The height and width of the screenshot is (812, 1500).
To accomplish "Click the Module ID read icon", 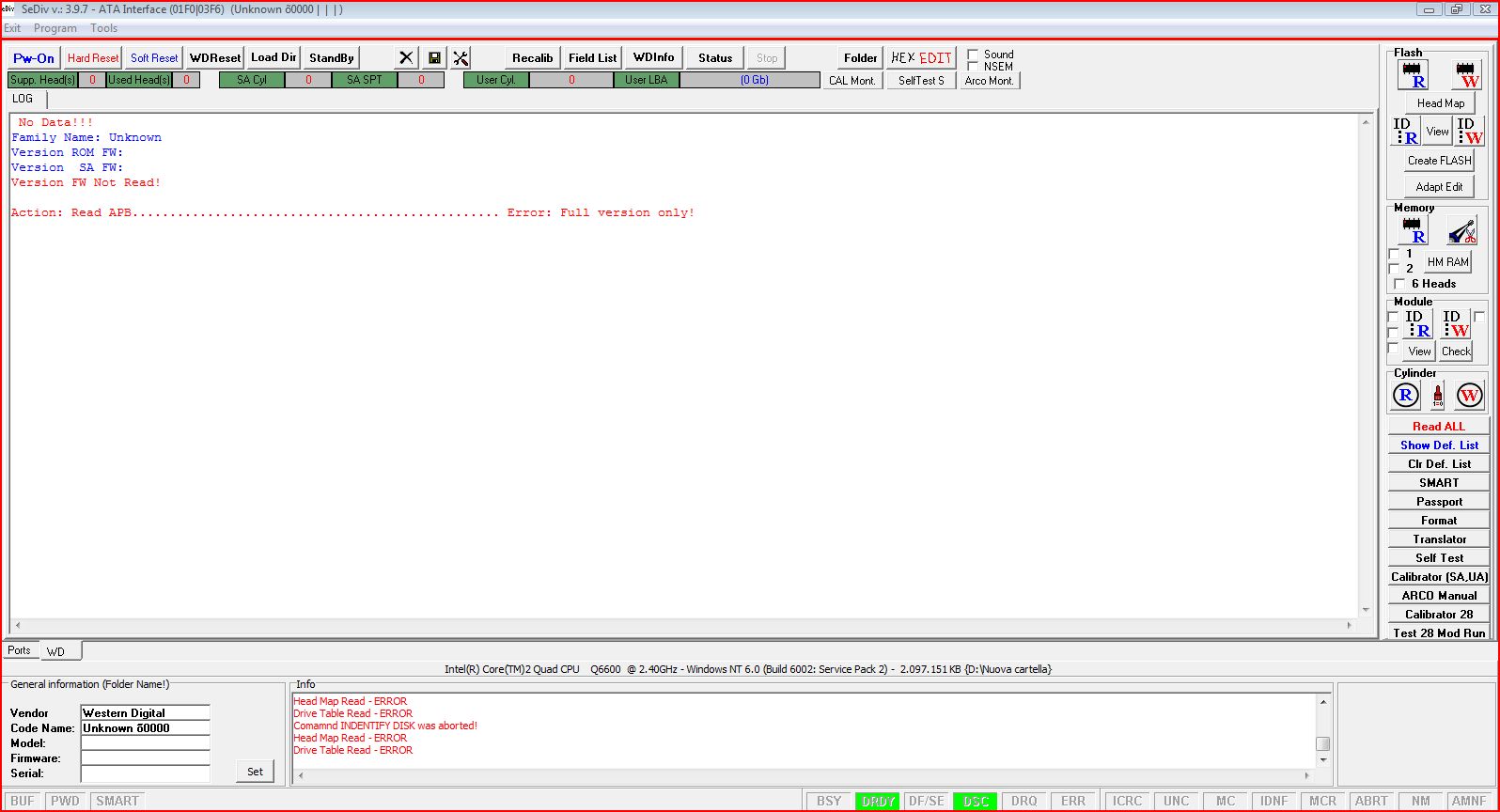I will (1418, 323).
